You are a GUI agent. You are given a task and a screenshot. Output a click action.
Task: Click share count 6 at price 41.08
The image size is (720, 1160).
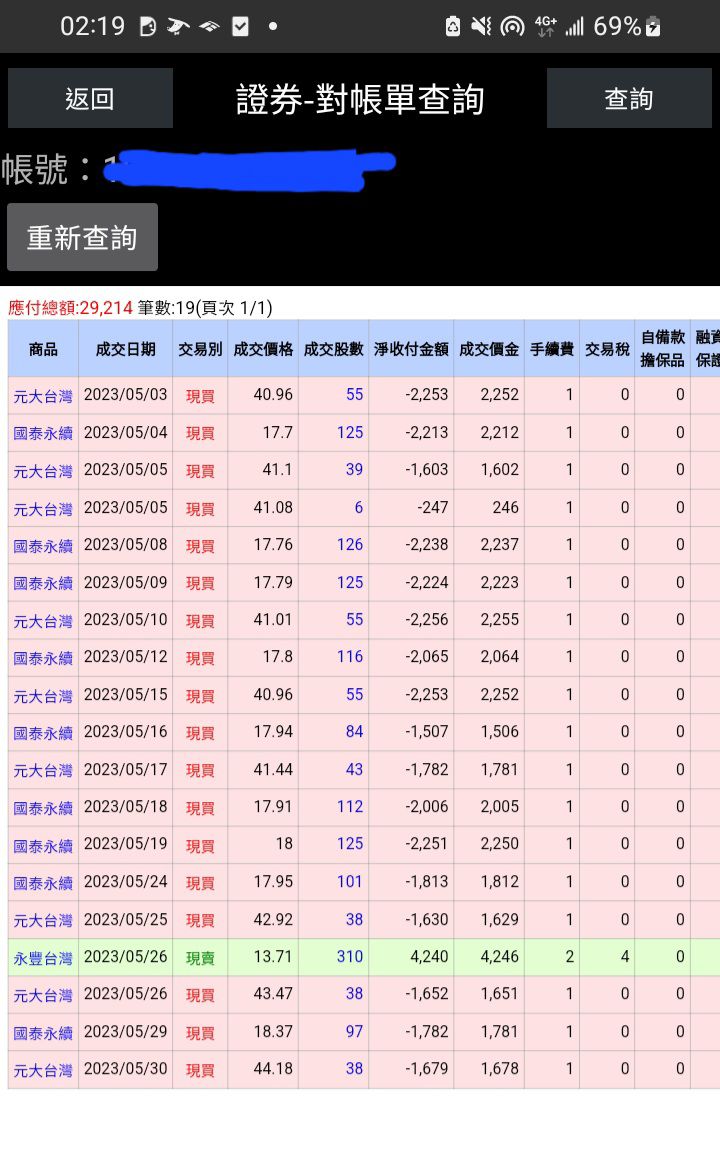[358, 508]
